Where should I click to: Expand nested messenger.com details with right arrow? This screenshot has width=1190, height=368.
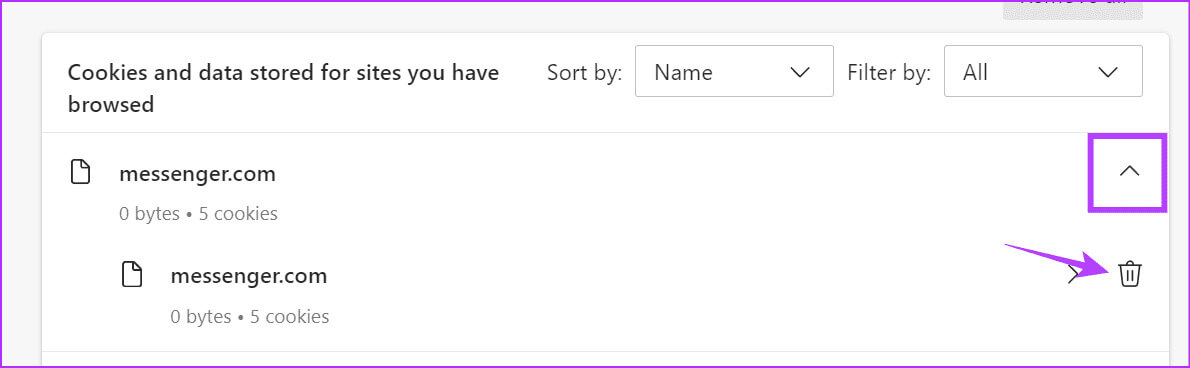pos(1073,275)
